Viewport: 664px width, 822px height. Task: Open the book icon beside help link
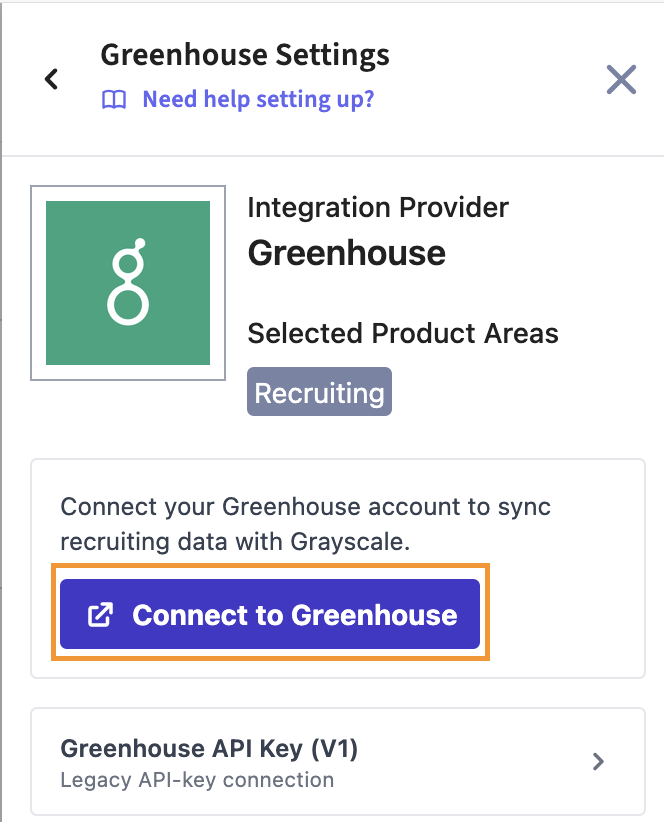tap(114, 99)
